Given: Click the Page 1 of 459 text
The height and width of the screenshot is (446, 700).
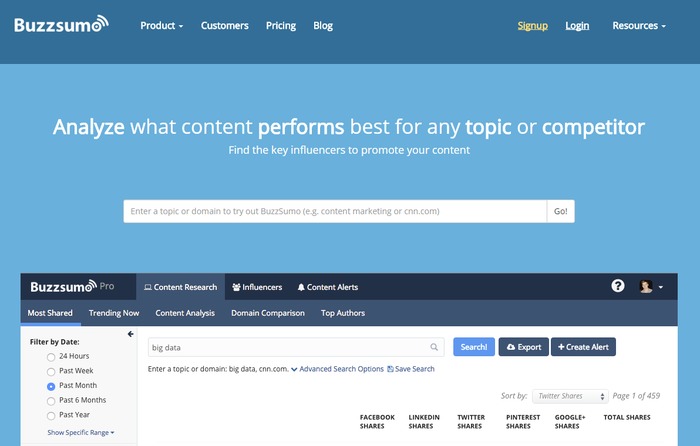Looking at the screenshot, I should [x=636, y=396].
